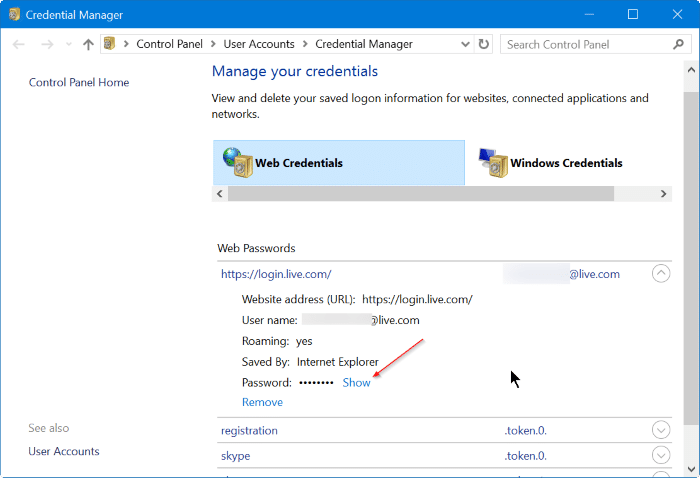Minimize the Credential Manager window

tap(589, 14)
